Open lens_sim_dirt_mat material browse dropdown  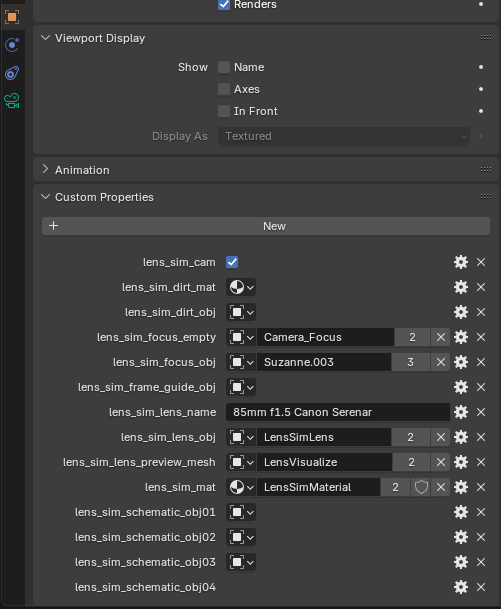(241, 287)
